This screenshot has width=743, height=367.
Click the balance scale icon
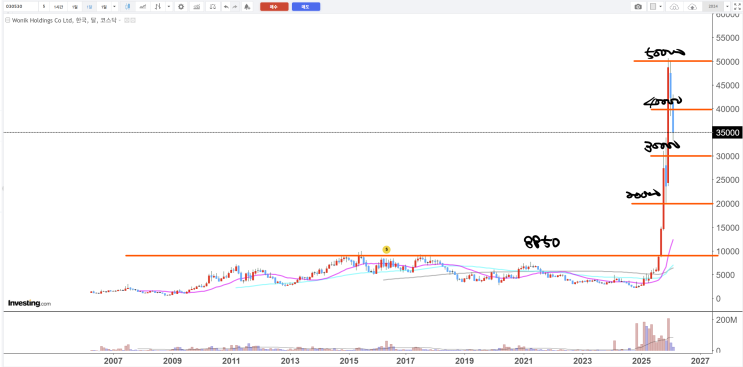(213, 7)
